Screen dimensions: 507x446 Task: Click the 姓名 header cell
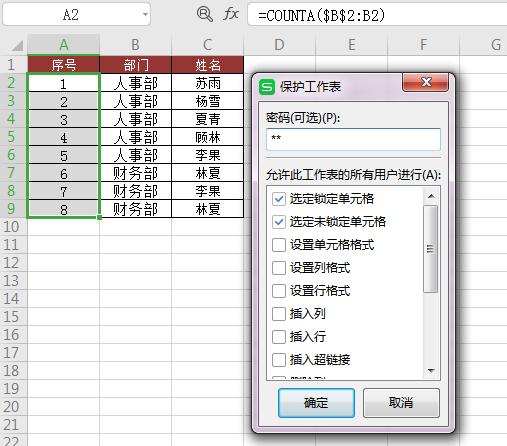[x=208, y=65]
